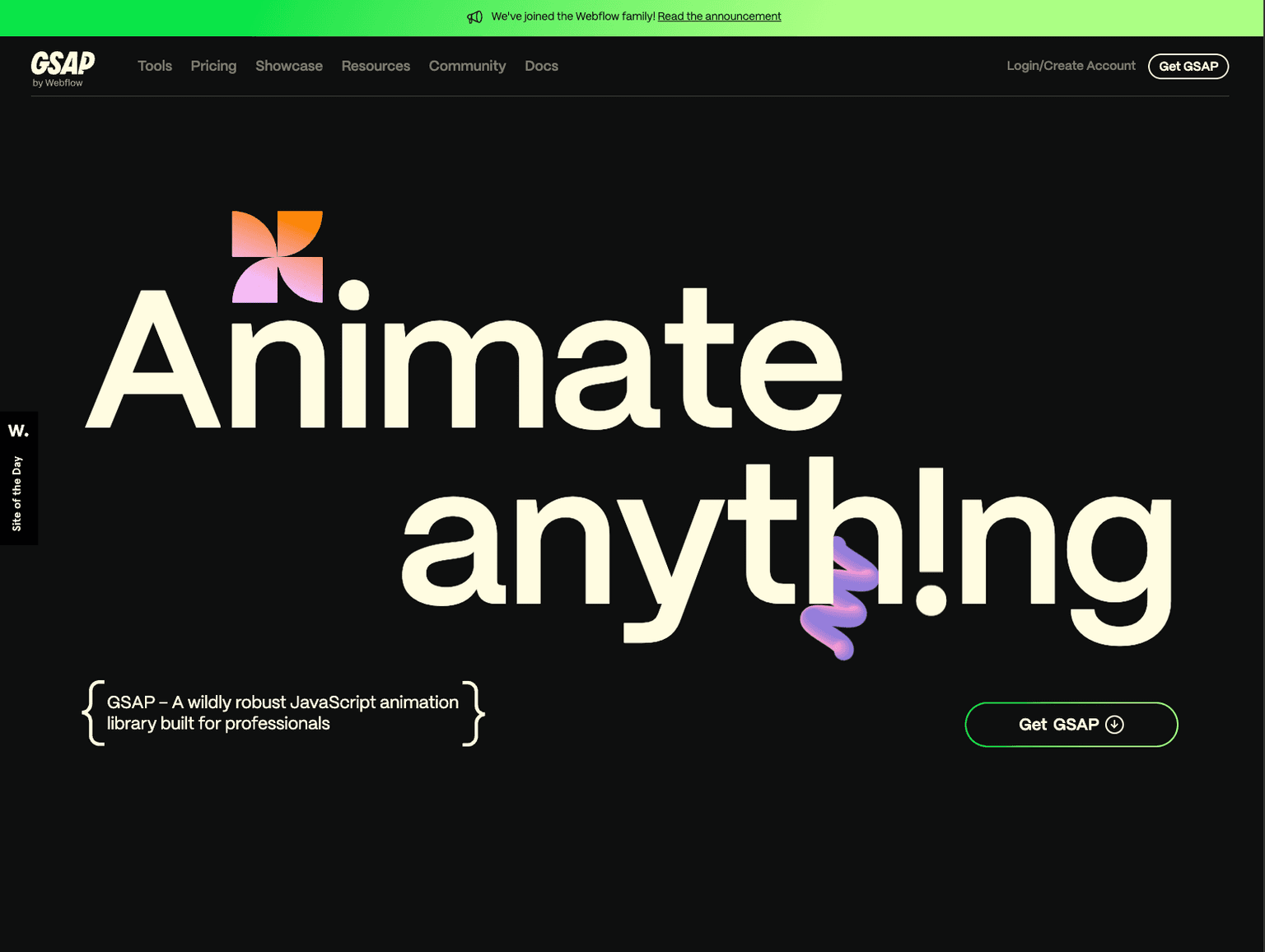The width and height of the screenshot is (1265, 952).
Task: Click the vertical 'Site of the Day' label
Action: click(x=17, y=493)
